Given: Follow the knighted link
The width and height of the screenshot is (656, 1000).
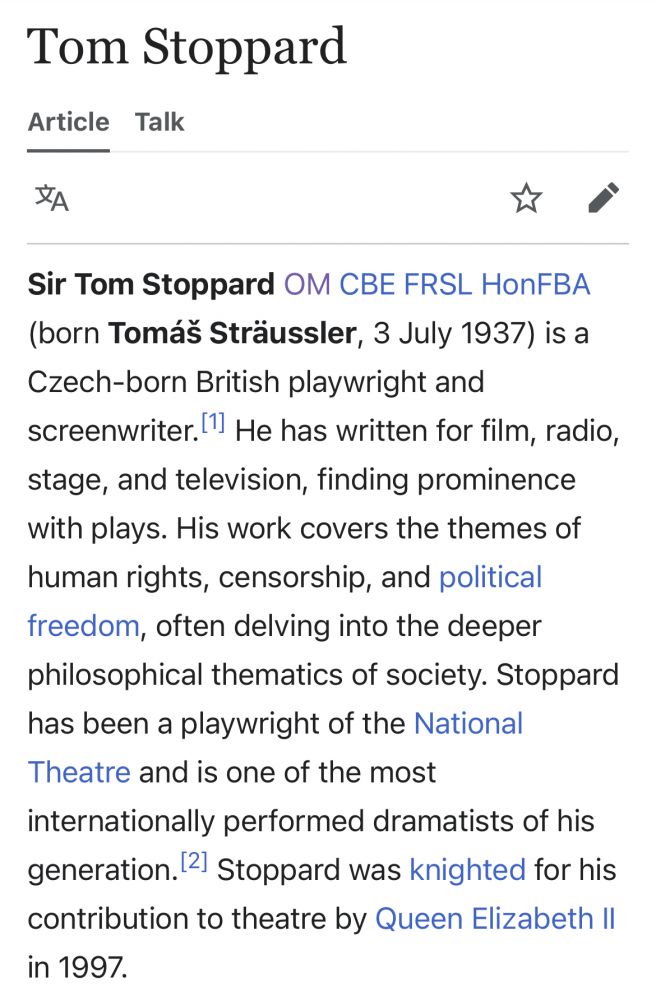Looking at the screenshot, I should click(467, 870).
